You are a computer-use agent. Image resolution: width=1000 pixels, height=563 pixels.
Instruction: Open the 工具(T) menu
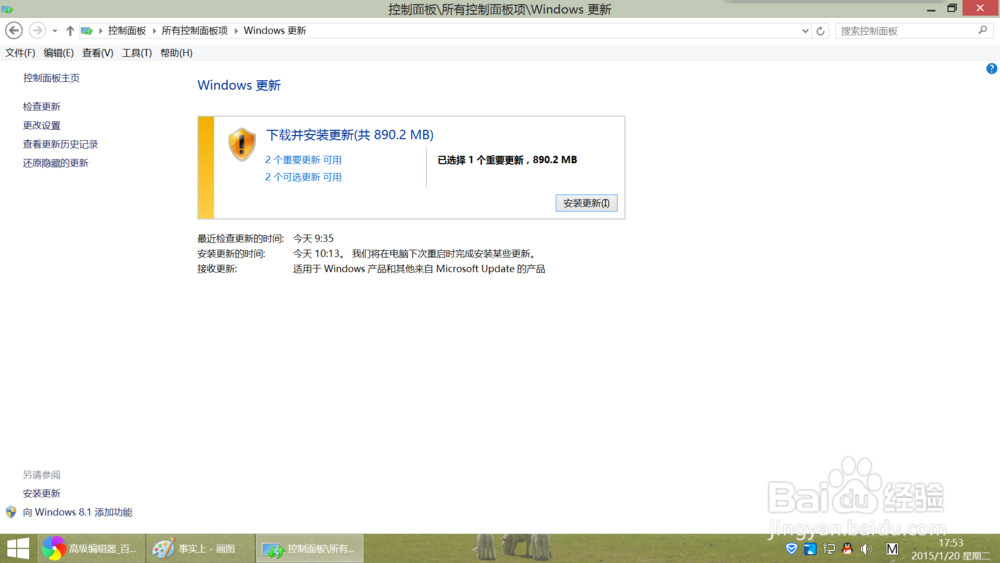(x=137, y=53)
